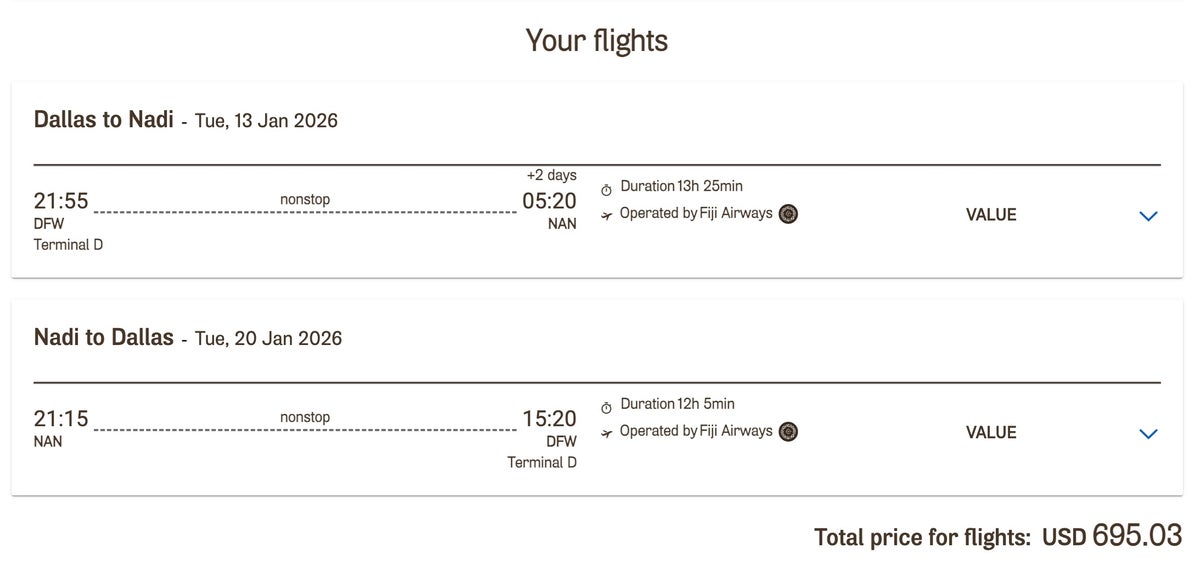Screen dimensions: 1200x565
Task: Click the +2 days arrival indicator
Action: 551,175
